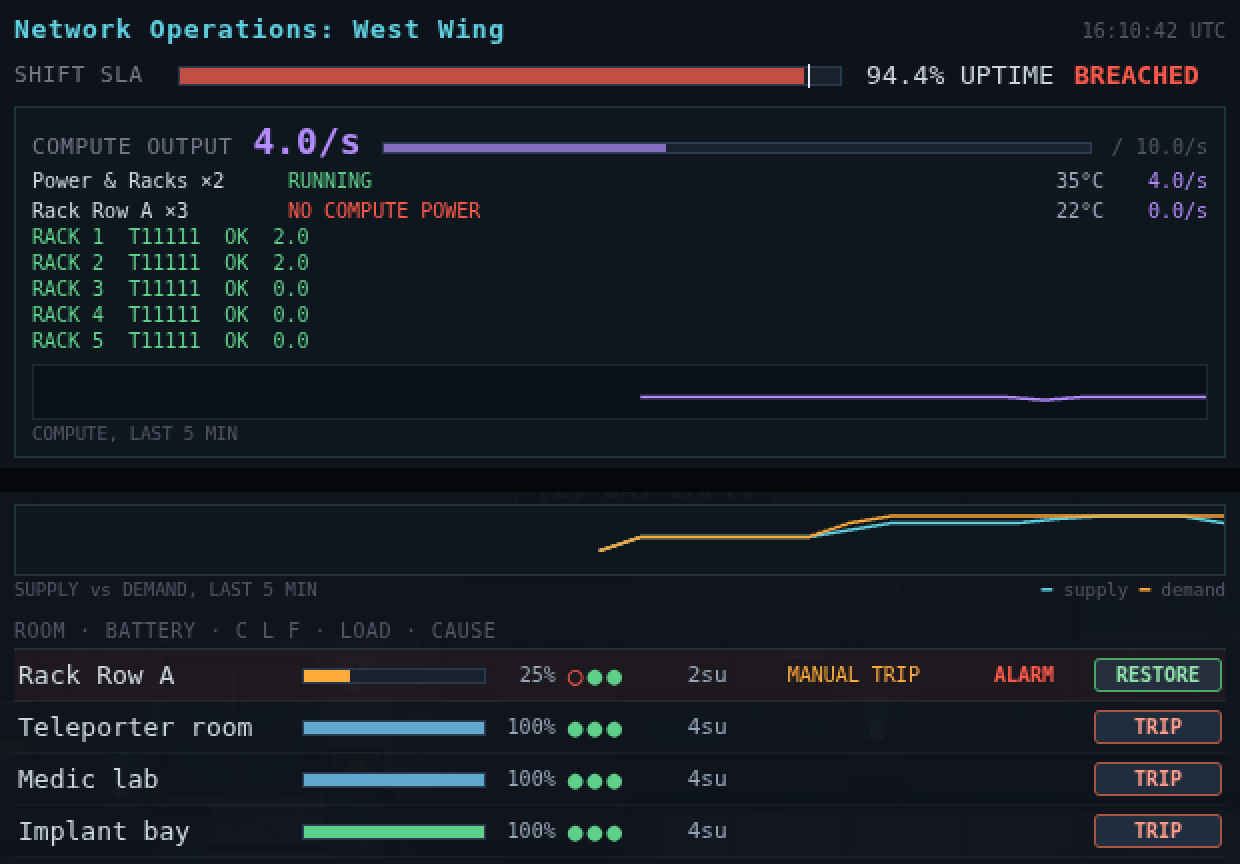Click Medic lab status dots
The image size is (1240, 864).
[x=595, y=781]
